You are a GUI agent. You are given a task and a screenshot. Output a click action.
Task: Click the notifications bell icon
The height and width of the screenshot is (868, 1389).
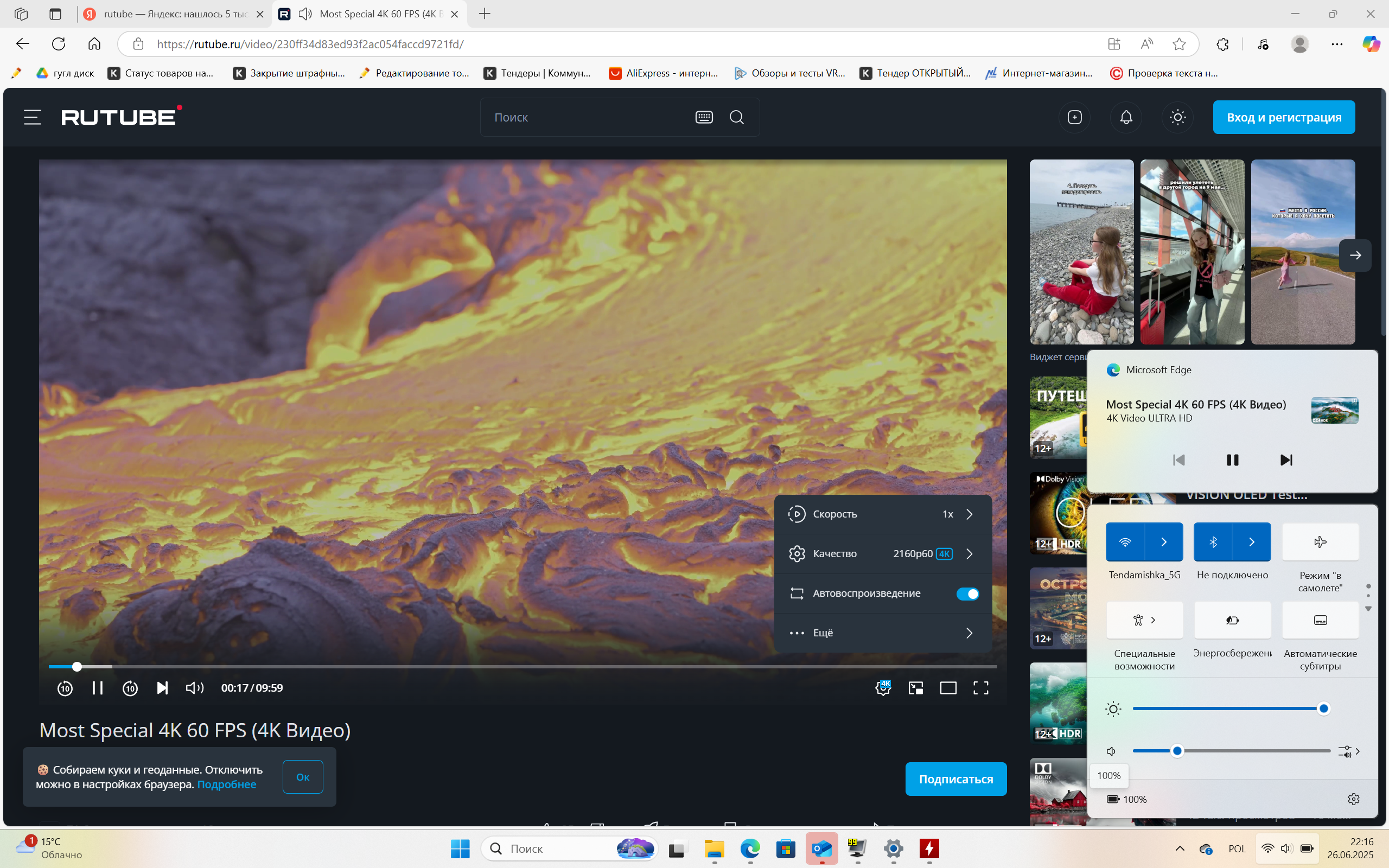[x=1126, y=117]
